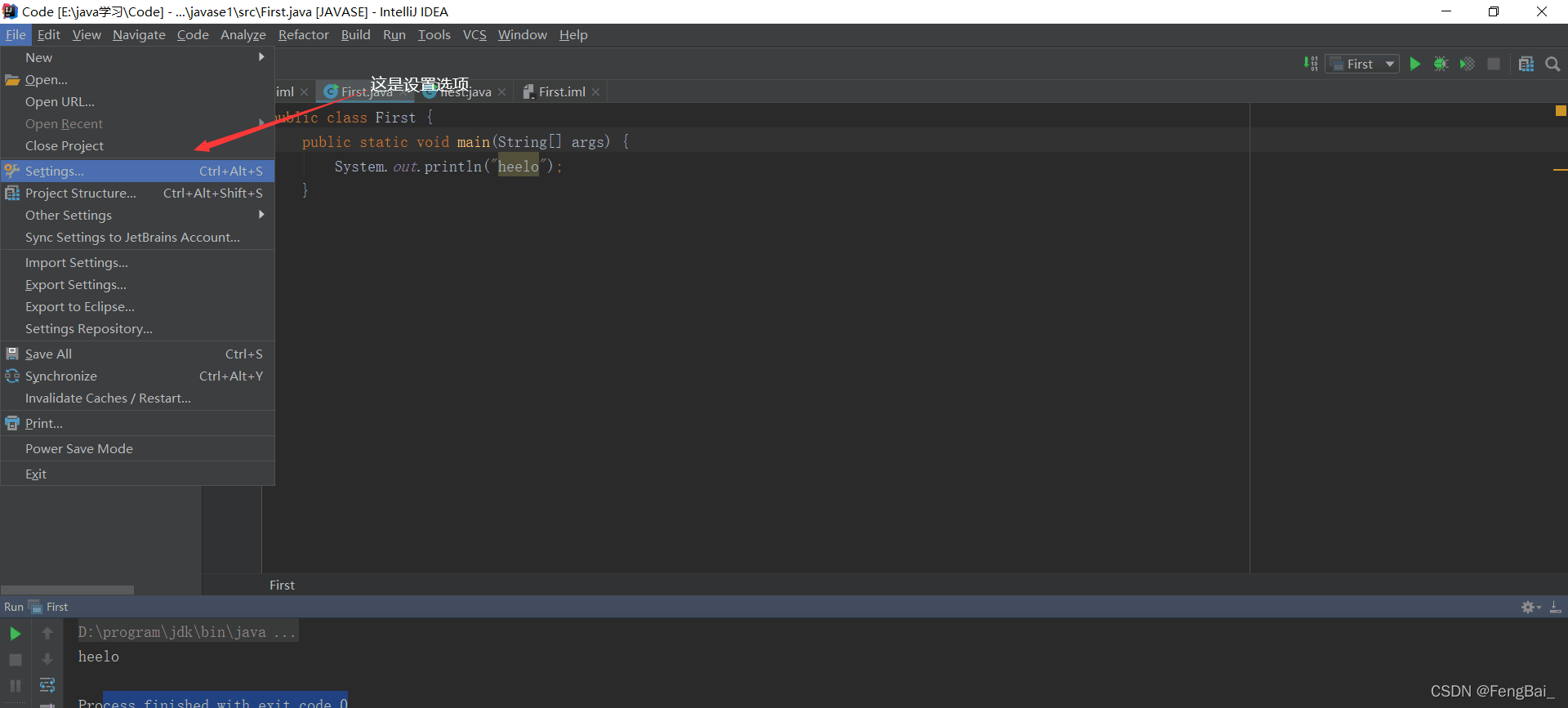Open the Edit menu
The height and width of the screenshot is (708, 1568).
(x=49, y=34)
